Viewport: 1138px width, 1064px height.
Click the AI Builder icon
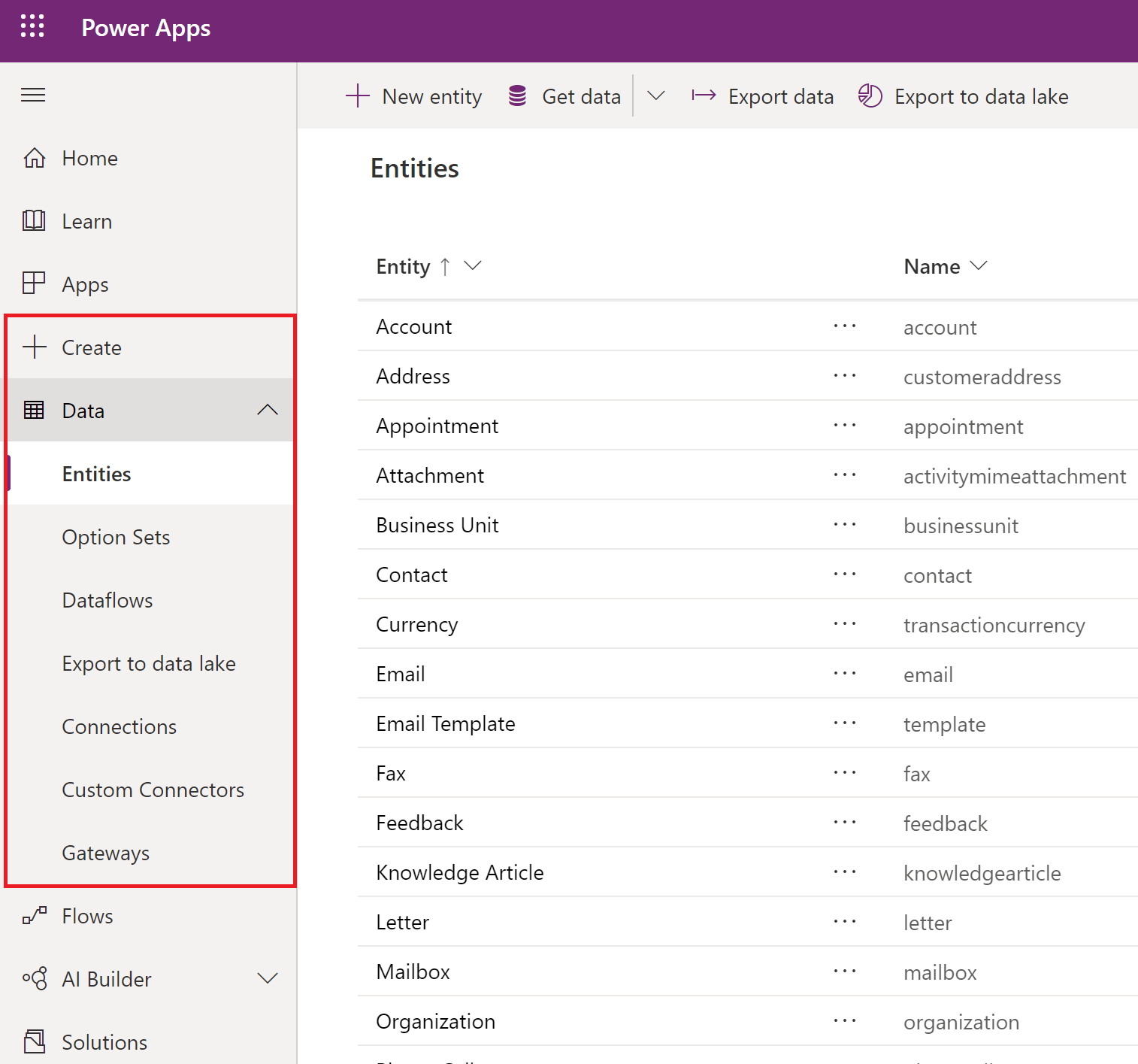click(35, 978)
